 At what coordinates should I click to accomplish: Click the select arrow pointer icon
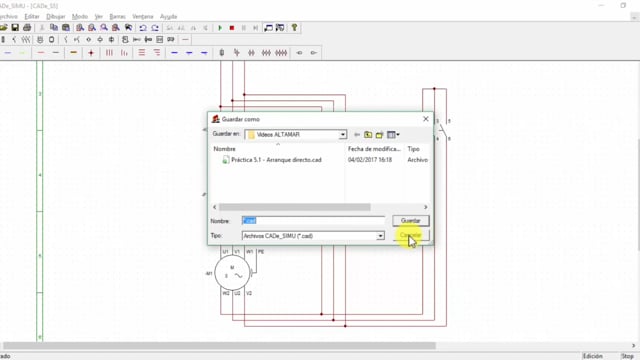(x=129, y=28)
